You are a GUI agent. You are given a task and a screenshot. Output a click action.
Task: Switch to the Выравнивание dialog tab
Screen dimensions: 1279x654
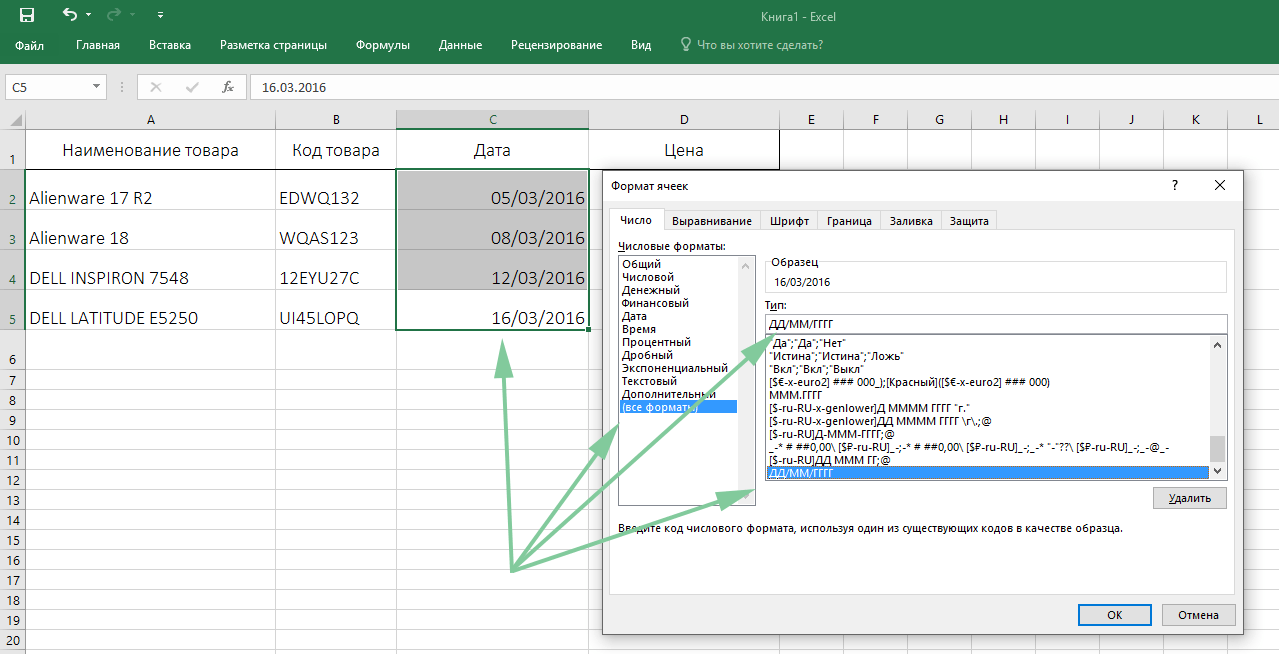(712, 221)
